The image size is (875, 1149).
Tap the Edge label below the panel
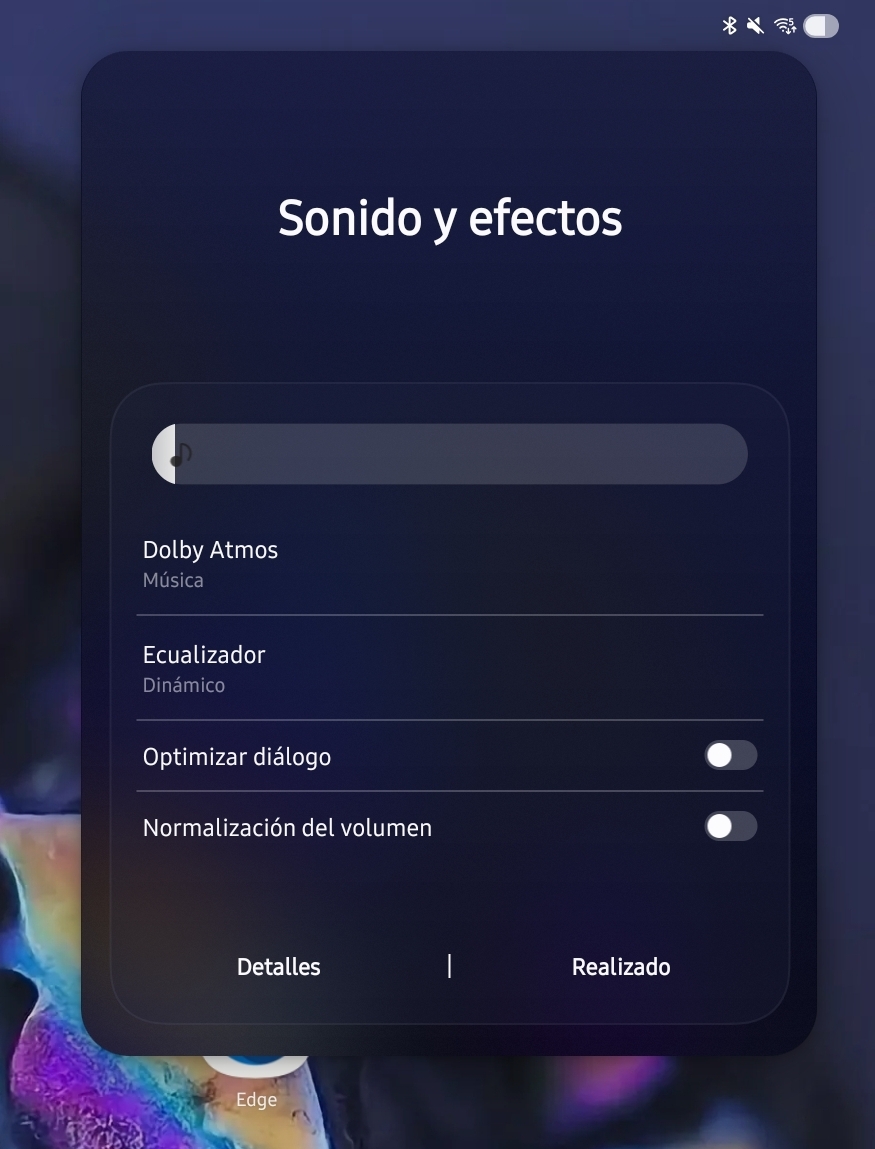(256, 1099)
